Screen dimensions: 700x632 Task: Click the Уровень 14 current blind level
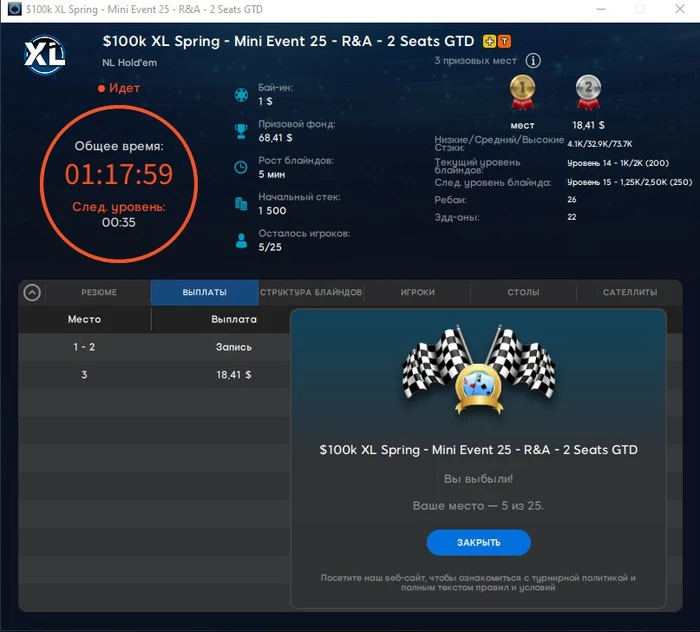[618, 163]
